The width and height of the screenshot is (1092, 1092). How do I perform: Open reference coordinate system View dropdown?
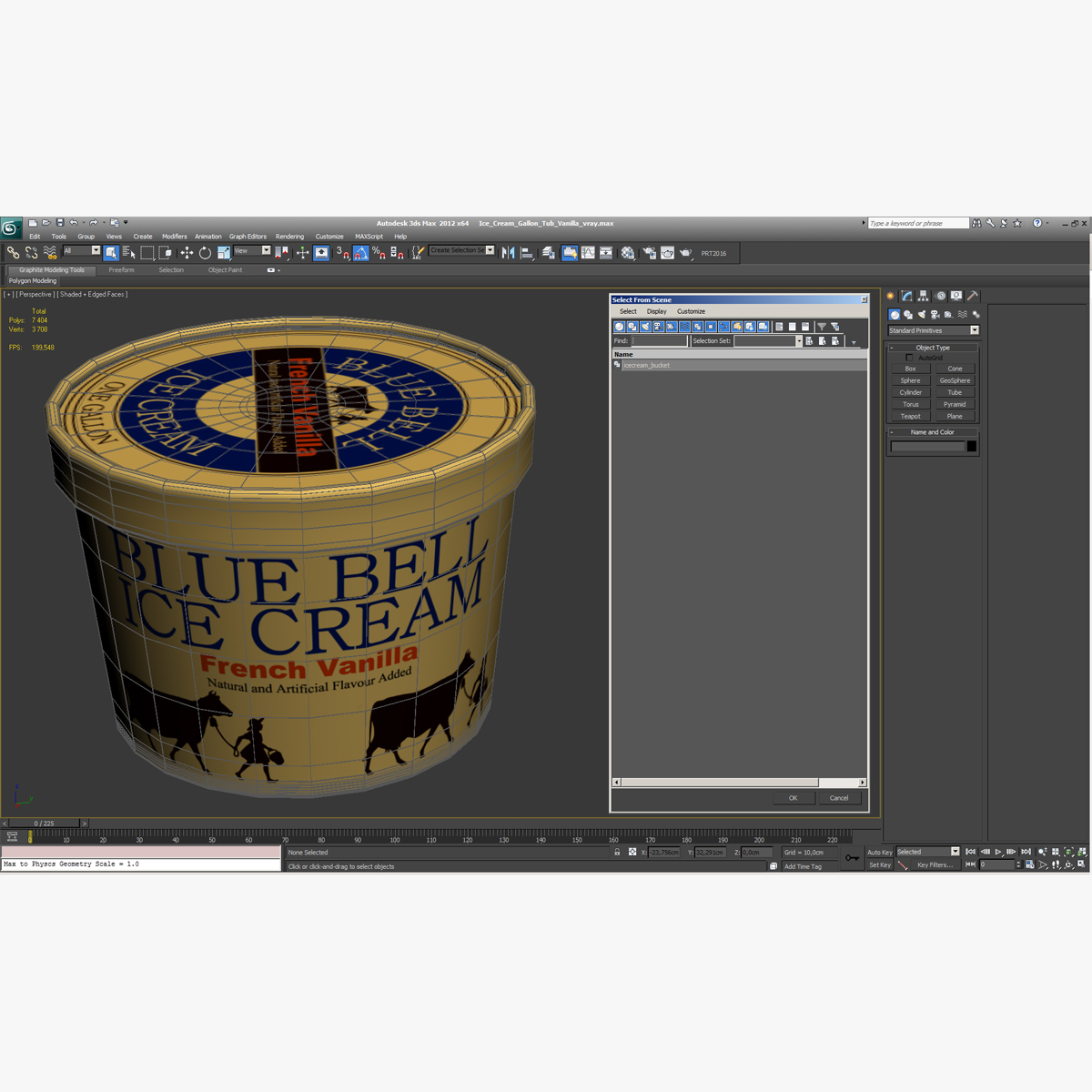(x=252, y=250)
